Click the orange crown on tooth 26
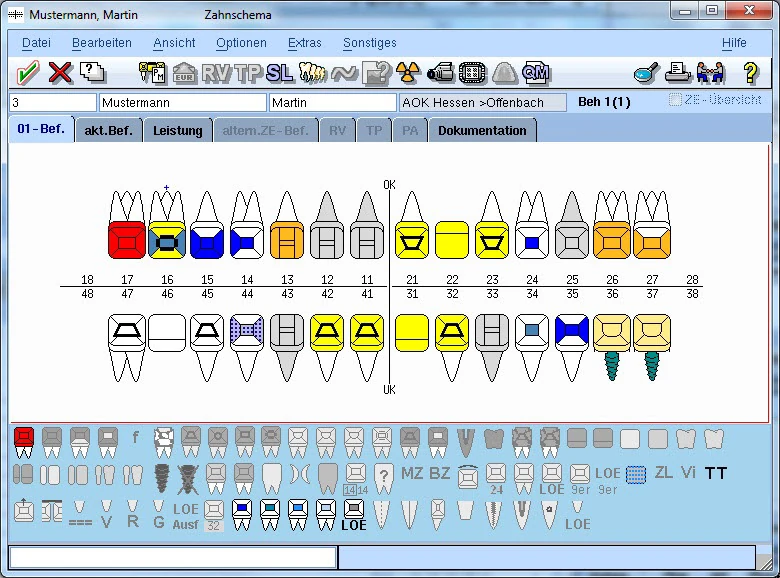This screenshot has width=780, height=578. [612, 240]
